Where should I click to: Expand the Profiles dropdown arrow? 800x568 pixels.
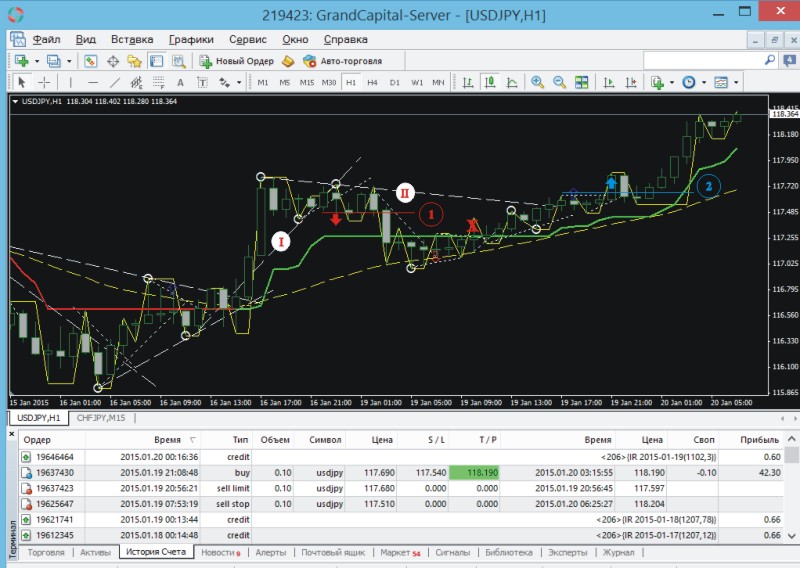(69, 61)
